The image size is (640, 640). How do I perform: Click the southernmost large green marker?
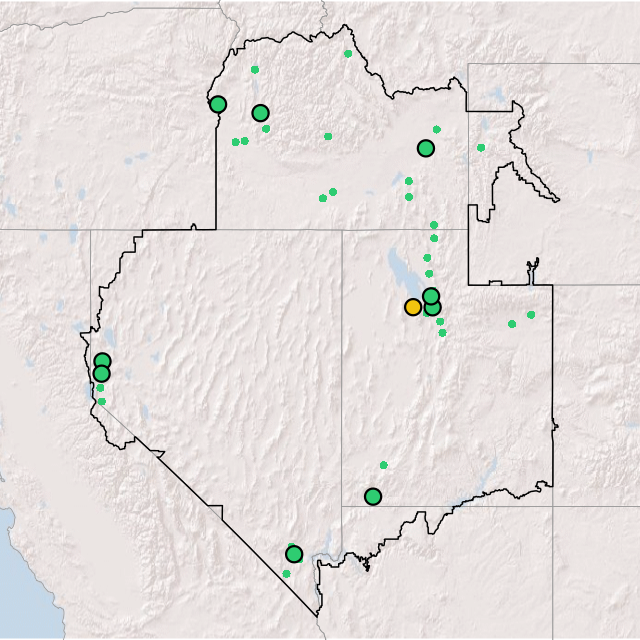[x=294, y=554]
